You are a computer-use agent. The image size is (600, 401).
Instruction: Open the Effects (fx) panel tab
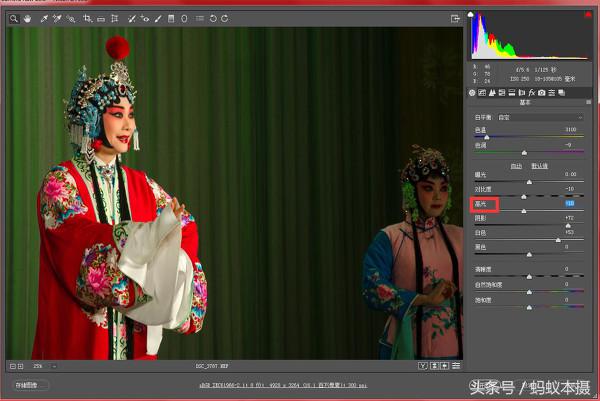pos(532,93)
